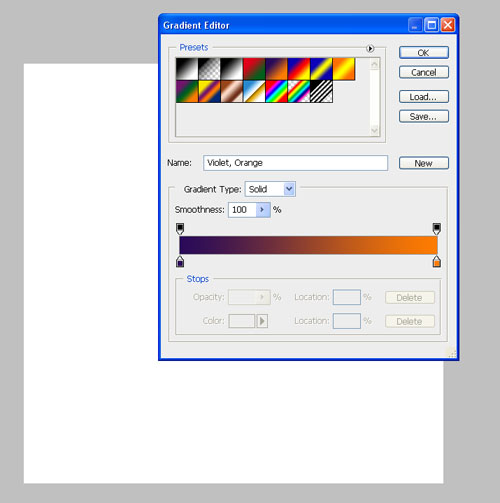The width and height of the screenshot is (500, 503).
Task: Click the Name field containing Violet, Orange
Action: 295,163
